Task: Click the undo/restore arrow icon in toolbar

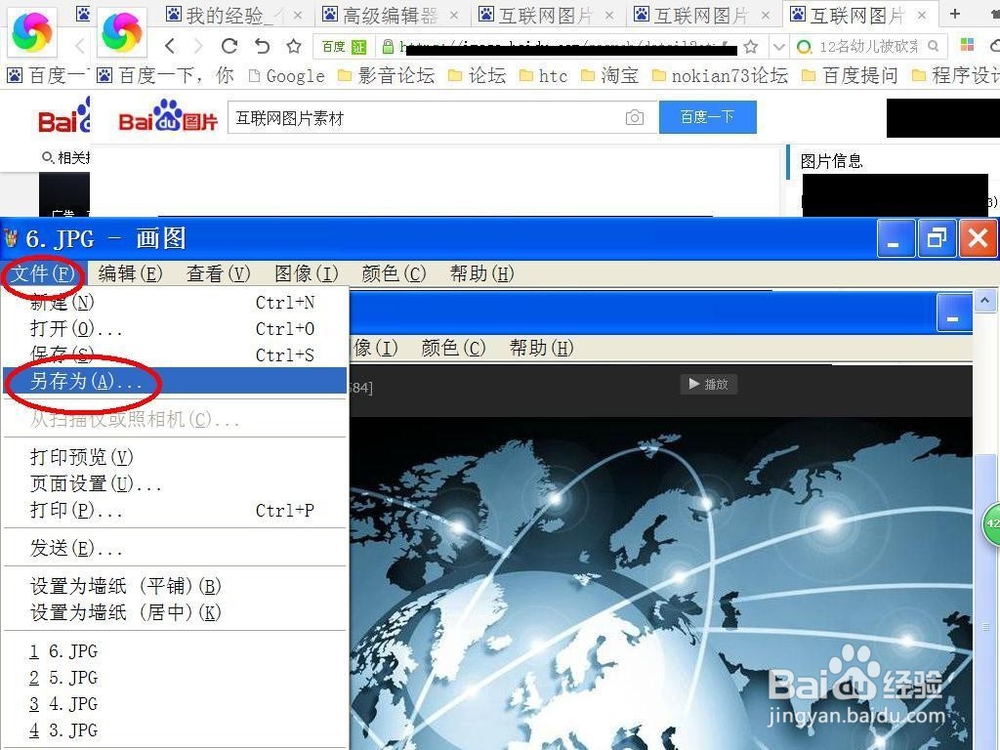Action: click(262, 46)
